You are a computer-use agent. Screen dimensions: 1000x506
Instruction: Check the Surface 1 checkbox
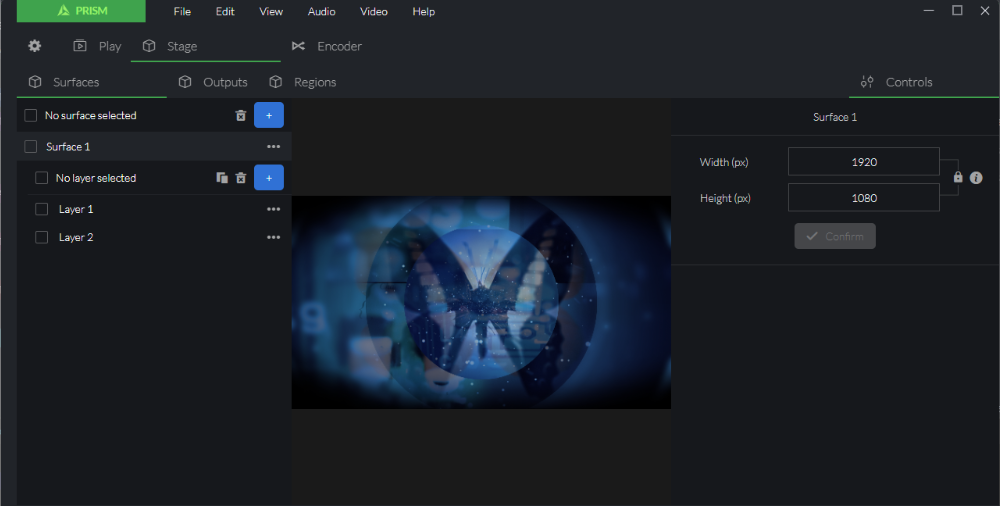pyautogui.click(x=31, y=147)
